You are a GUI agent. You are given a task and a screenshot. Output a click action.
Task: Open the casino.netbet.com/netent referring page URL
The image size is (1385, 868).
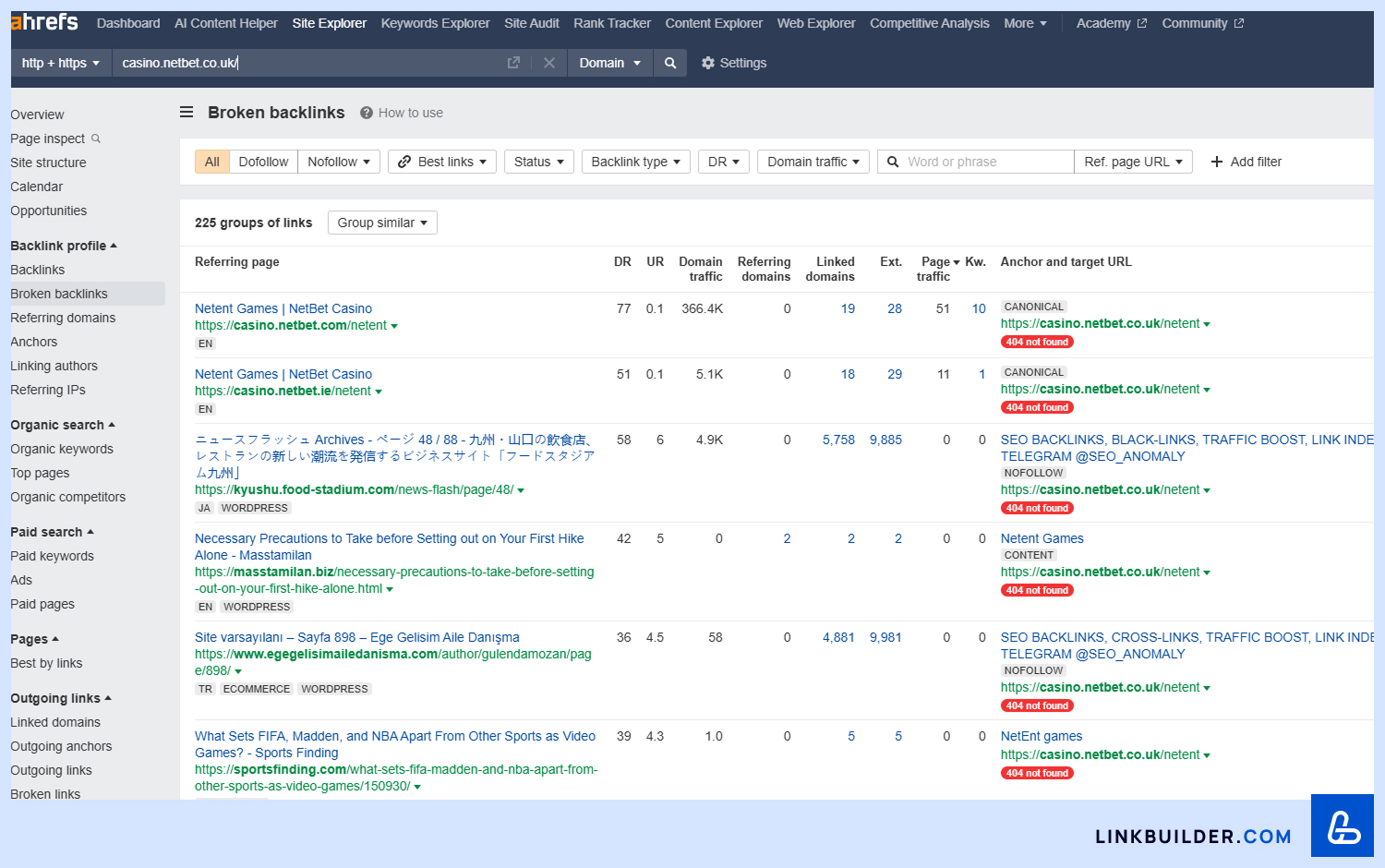291,325
